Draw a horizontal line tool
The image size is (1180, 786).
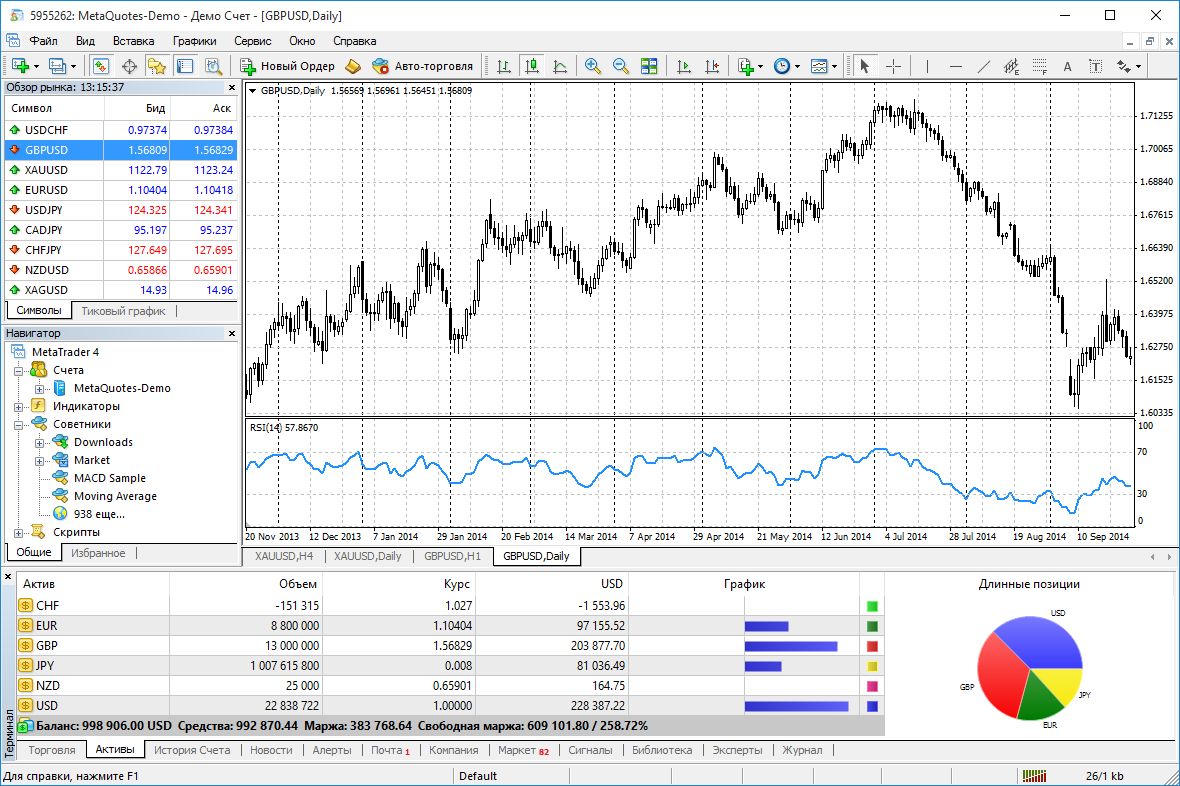coord(955,66)
